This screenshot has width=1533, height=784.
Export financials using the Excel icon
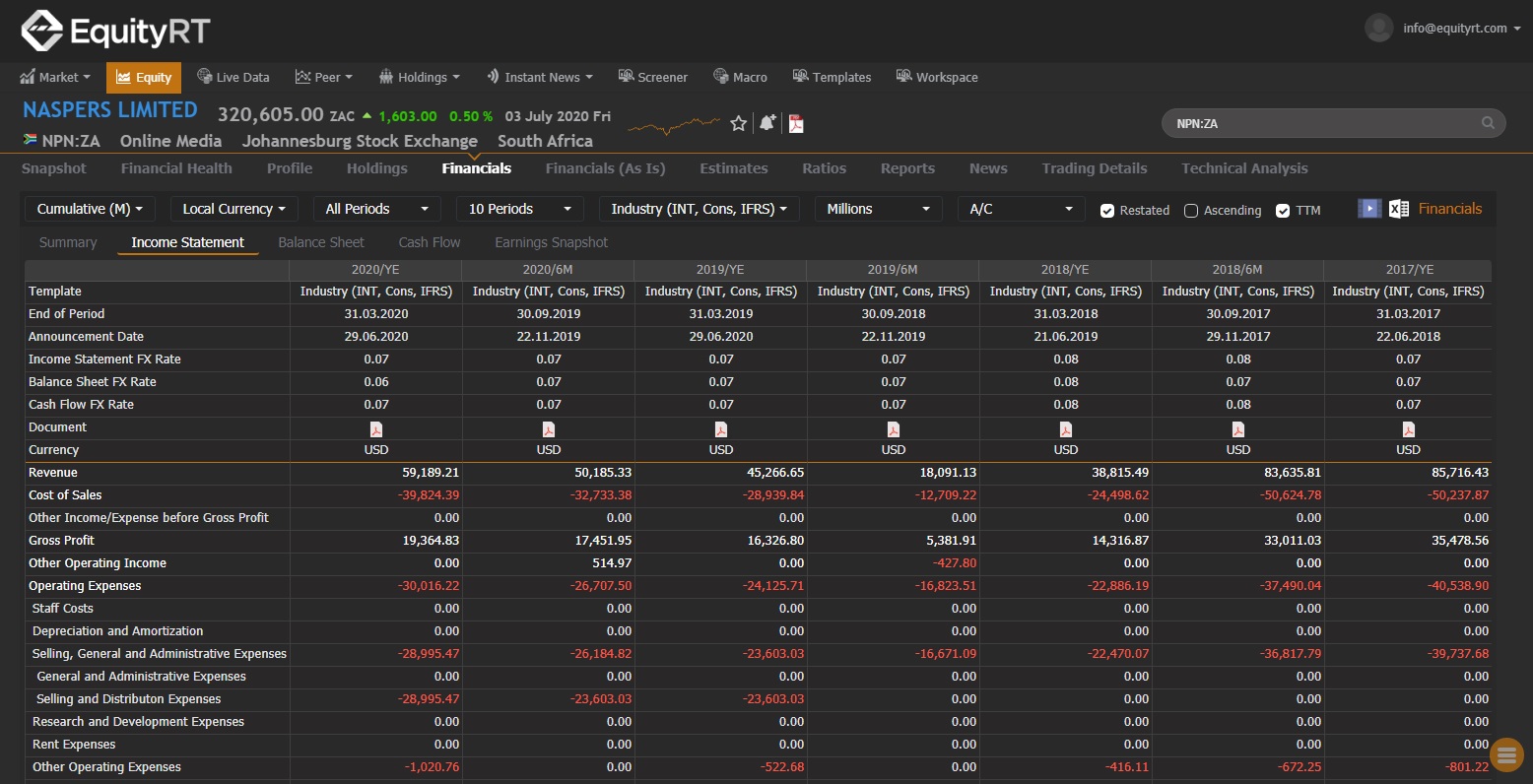(x=1398, y=209)
